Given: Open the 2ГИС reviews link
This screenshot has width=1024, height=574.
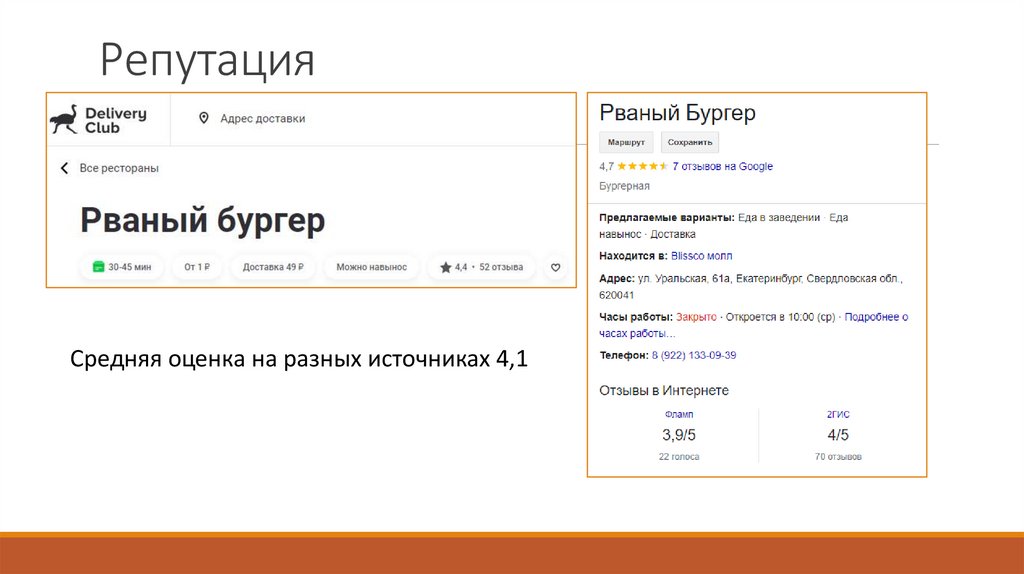Looking at the screenshot, I should 838,414.
